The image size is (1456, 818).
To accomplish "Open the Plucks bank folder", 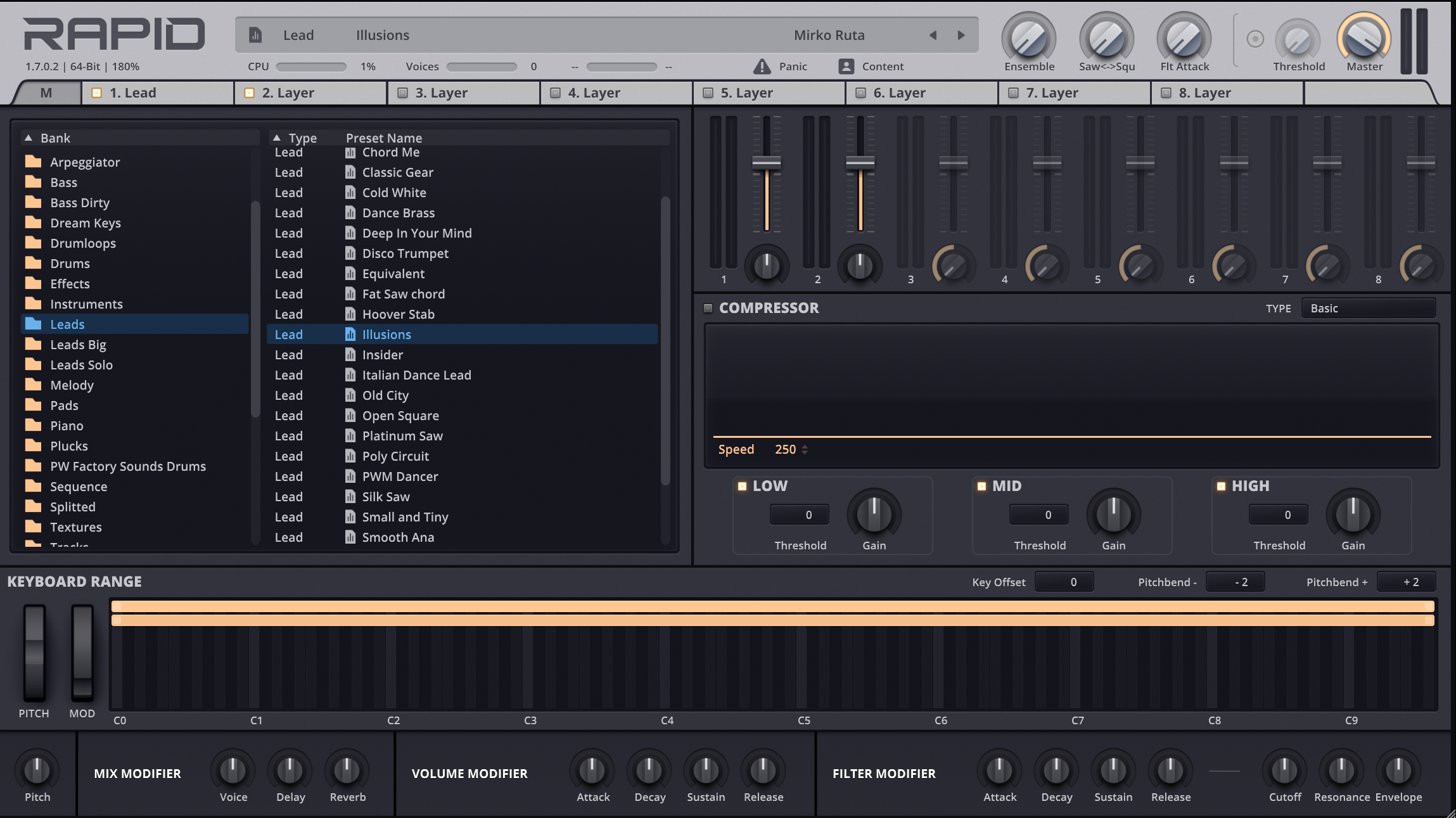I will 135,446.
